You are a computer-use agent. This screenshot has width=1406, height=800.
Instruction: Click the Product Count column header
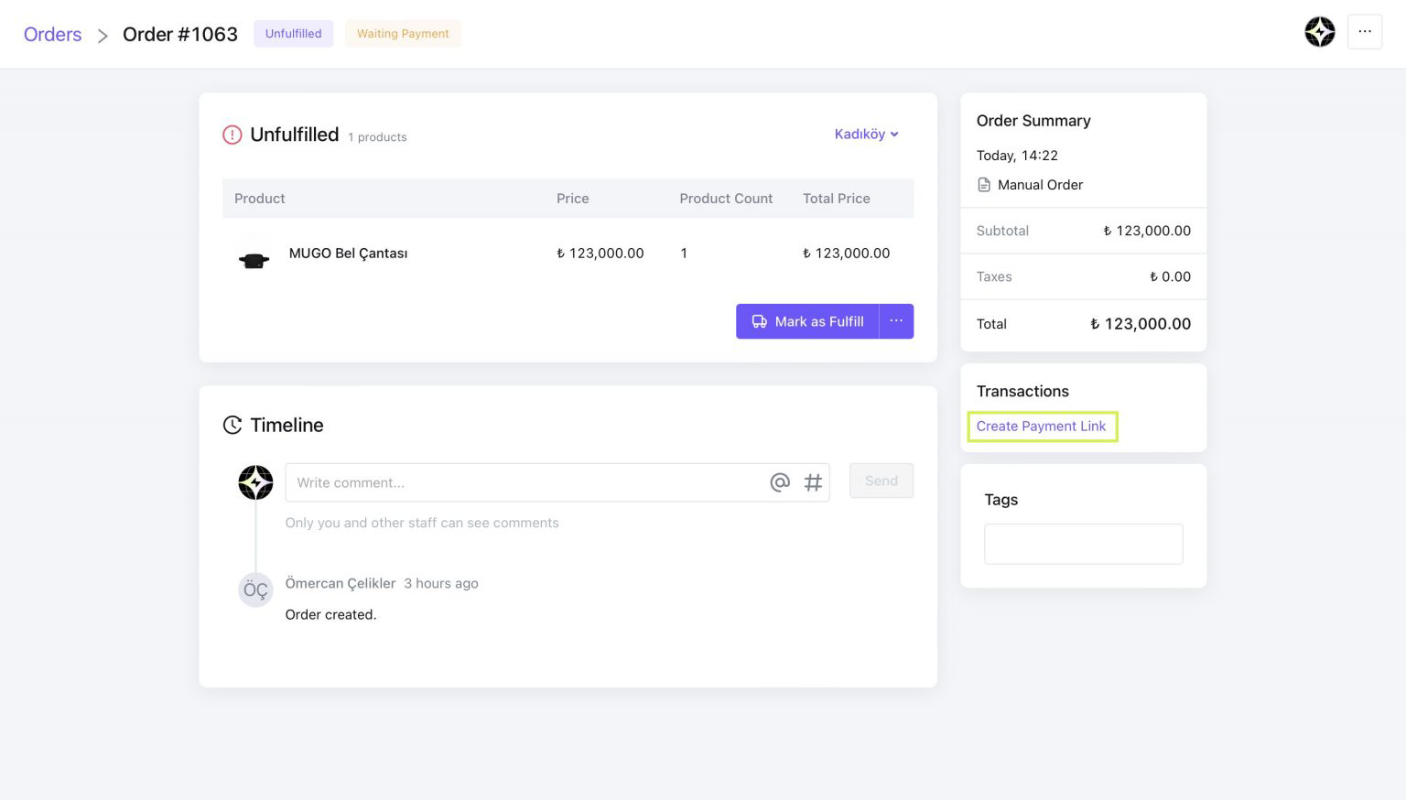point(726,199)
